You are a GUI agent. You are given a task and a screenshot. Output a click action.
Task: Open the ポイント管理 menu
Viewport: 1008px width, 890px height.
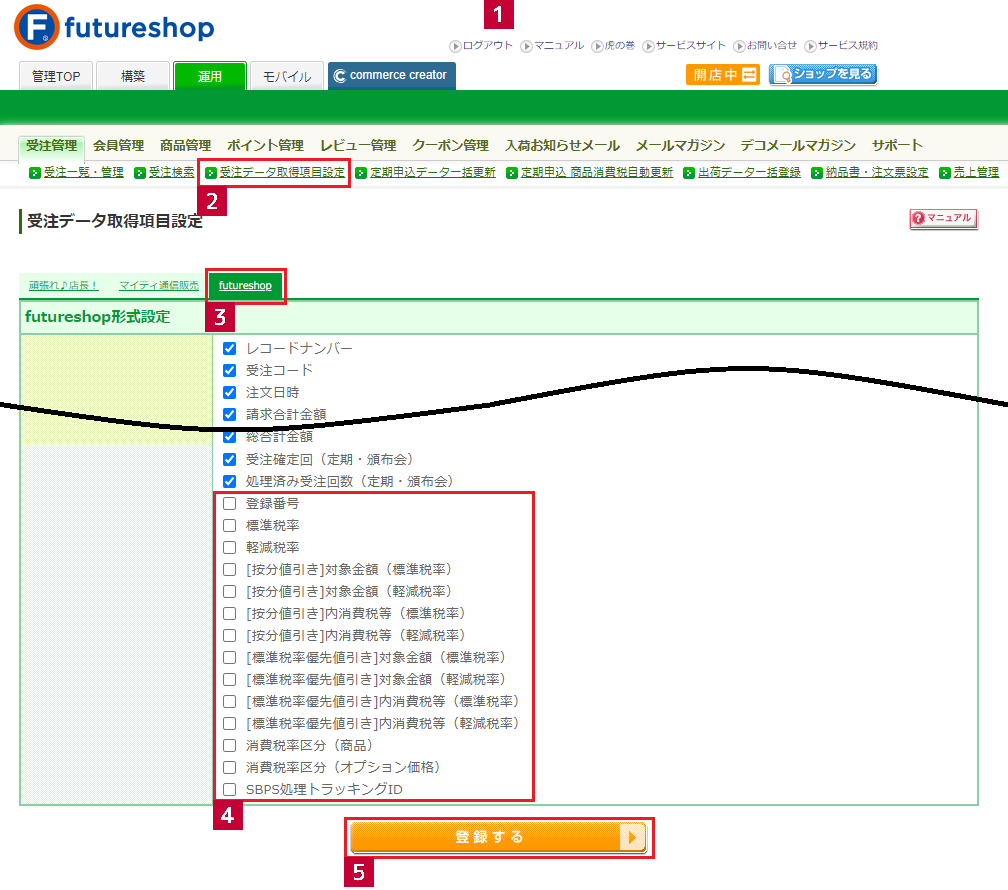point(266,145)
